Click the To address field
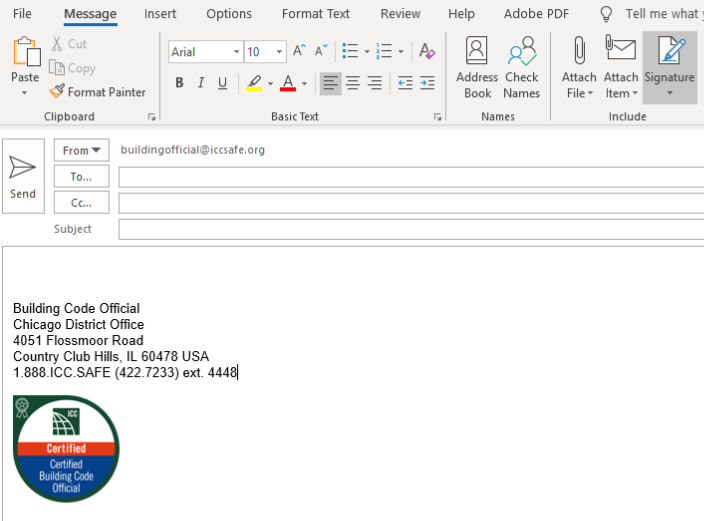 pos(411,177)
